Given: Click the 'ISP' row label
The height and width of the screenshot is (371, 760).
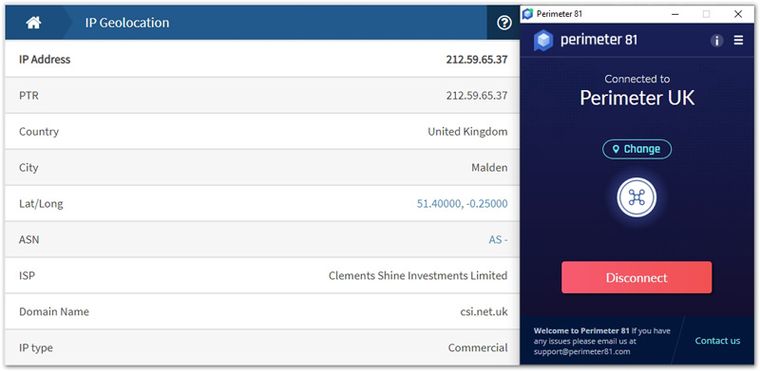Looking at the screenshot, I should coord(27,275).
